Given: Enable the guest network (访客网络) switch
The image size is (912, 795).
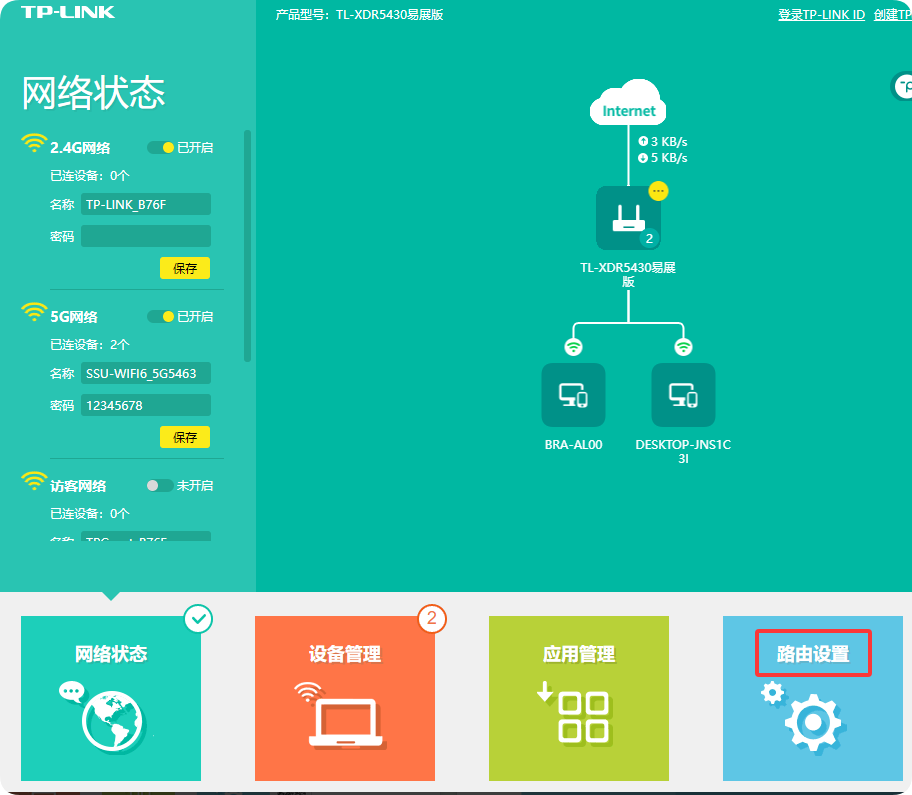Looking at the screenshot, I should (160, 486).
